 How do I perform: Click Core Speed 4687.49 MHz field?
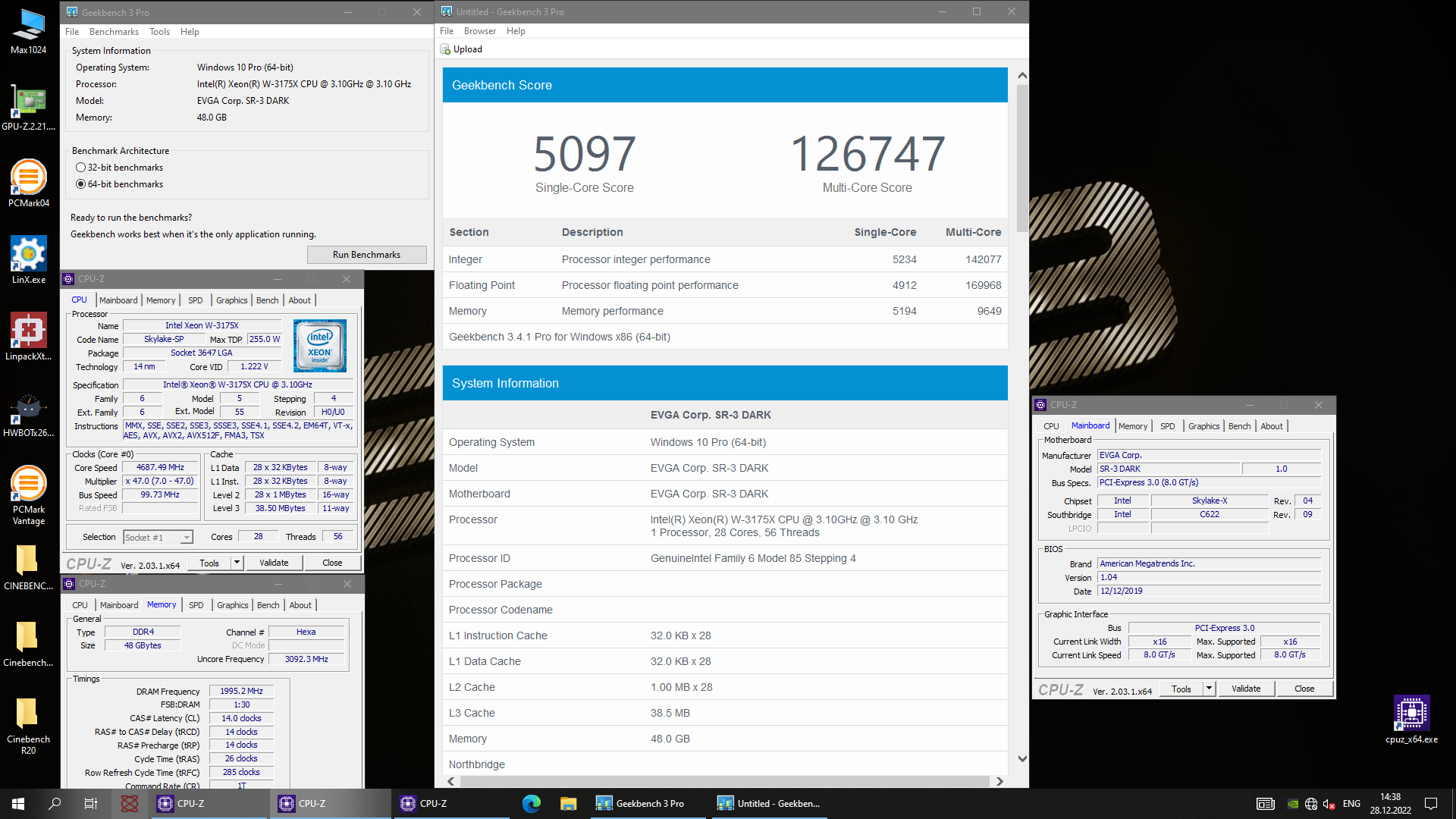pyautogui.click(x=160, y=468)
